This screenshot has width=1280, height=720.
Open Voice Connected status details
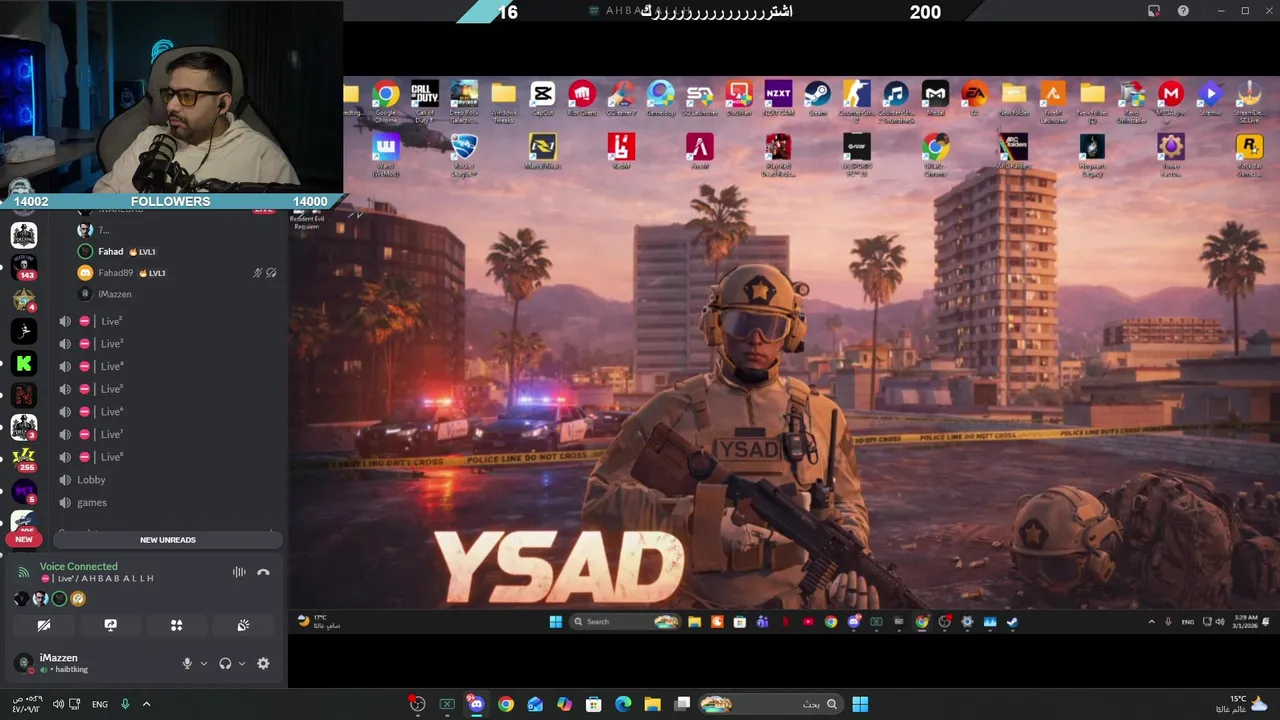pos(79,566)
